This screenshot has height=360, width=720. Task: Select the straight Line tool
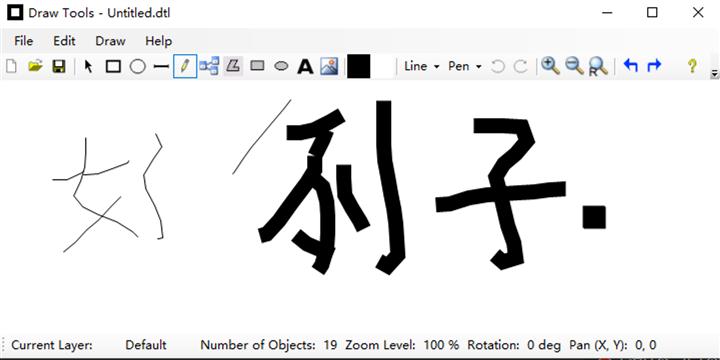161,67
